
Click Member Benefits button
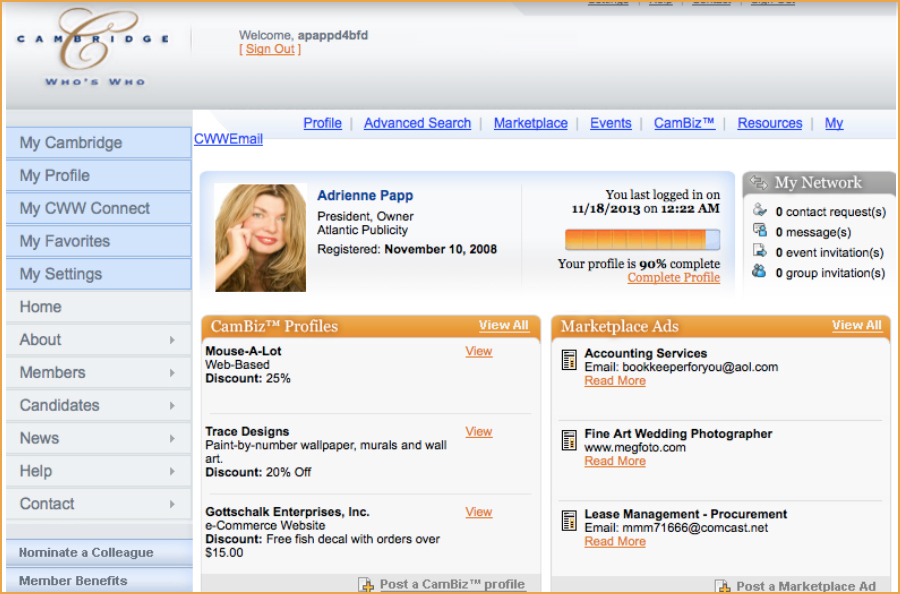pyautogui.click(x=99, y=581)
